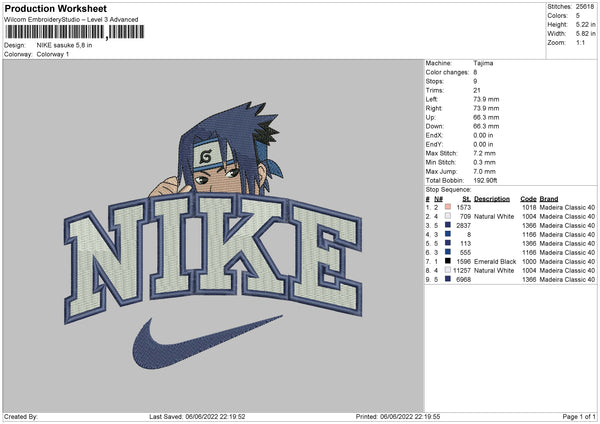This screenshot has height=424, width=600.
Task: Click the navy swoosh logo in the preview
Action: (x=207, y=342)
